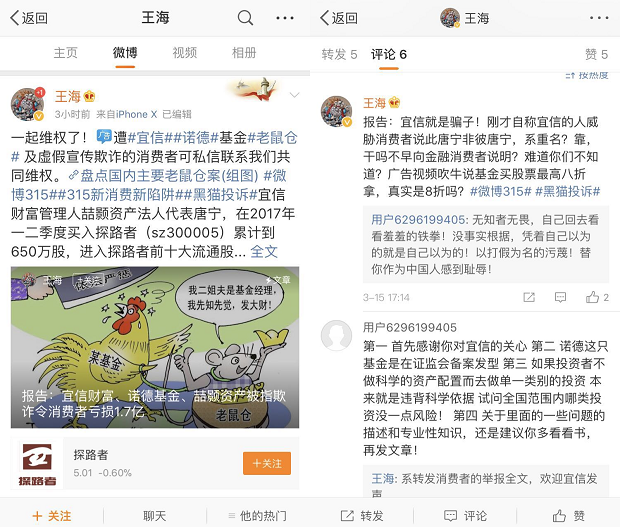Tap the reply bubble icon under first comment
The width and height of the screenshot is (620, 527).
pos(560,297)
